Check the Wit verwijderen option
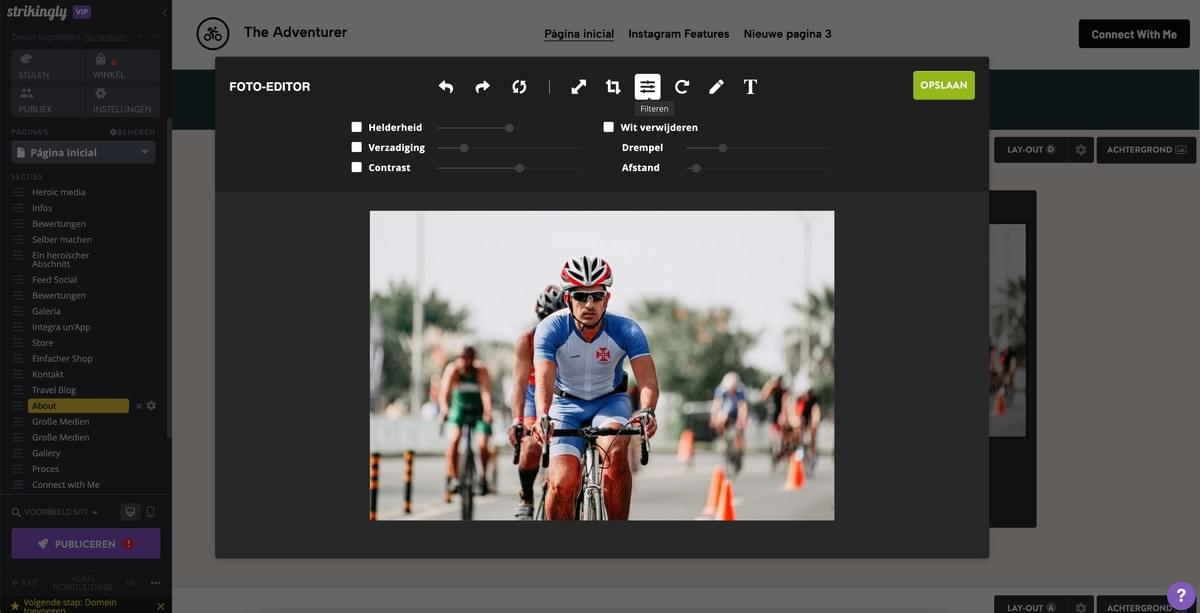This screenshot has width=1200, height=613. 607,127
